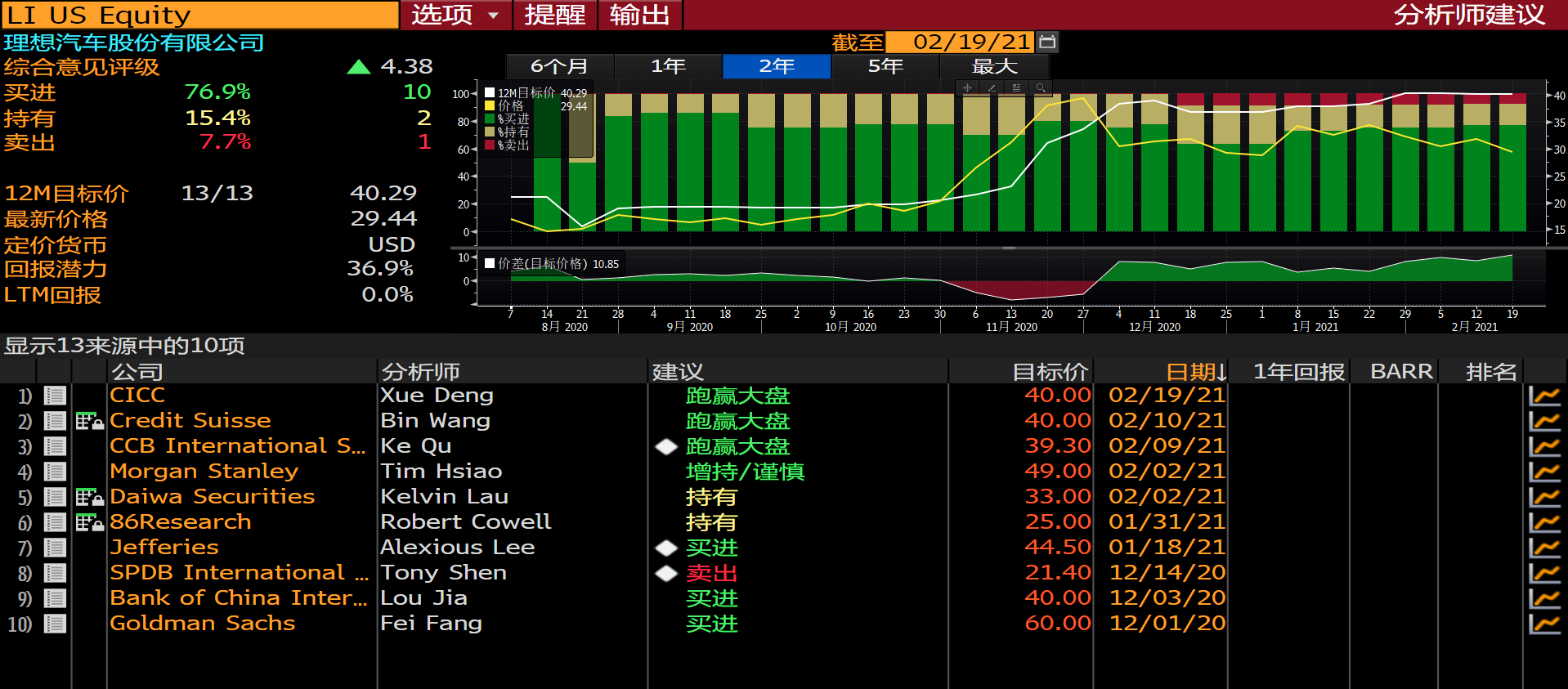
Task: Select the 2年 chart range tab
Action: (x=777, y=66)
